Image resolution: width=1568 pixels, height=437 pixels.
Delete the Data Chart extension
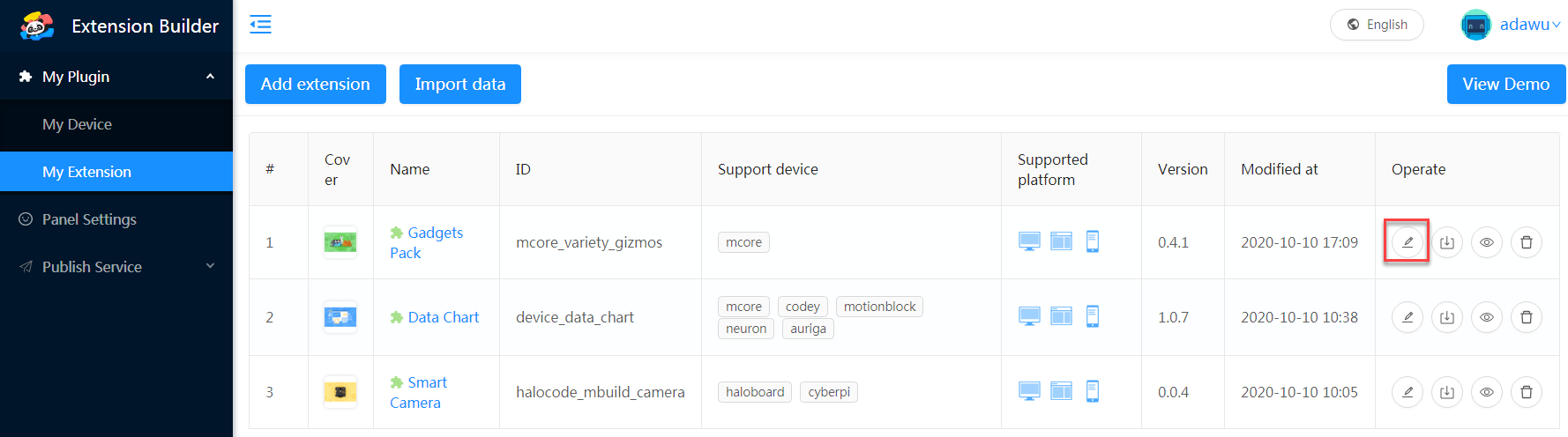pyautogui.click(x=1527, y=317)
